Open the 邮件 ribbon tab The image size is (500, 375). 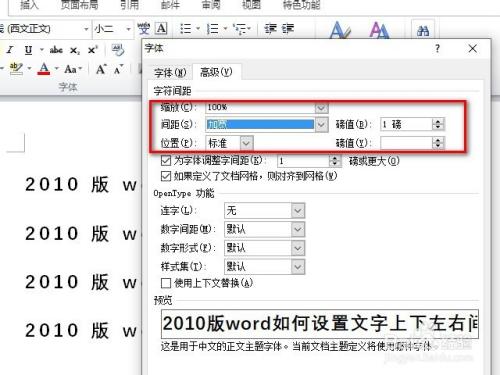(170, 5)
